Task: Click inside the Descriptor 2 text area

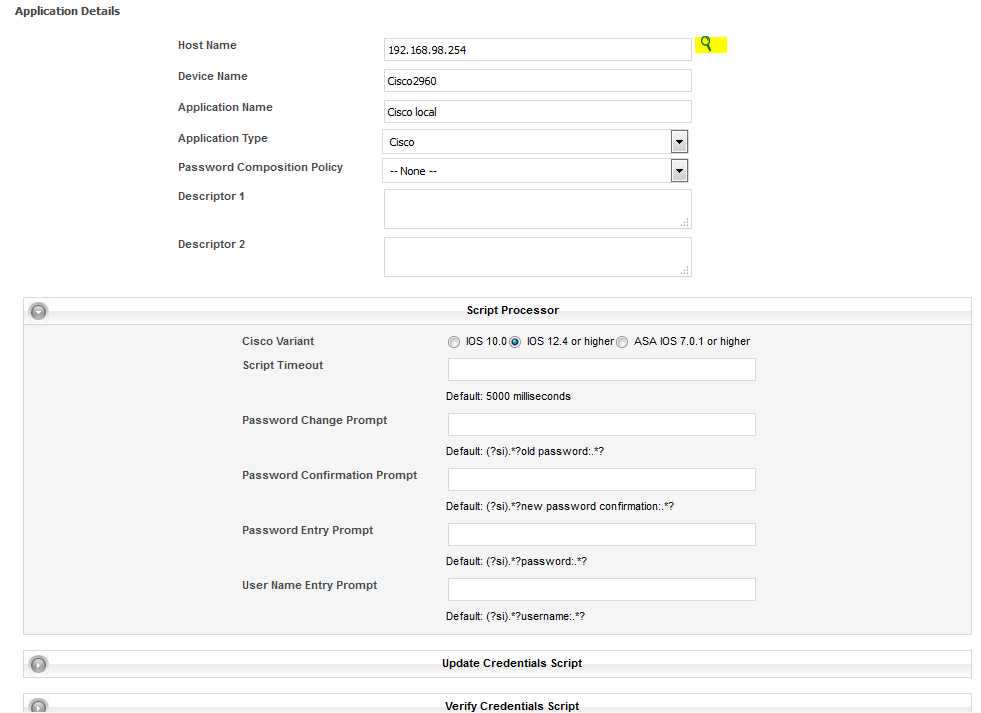Action: coord(537,257)
